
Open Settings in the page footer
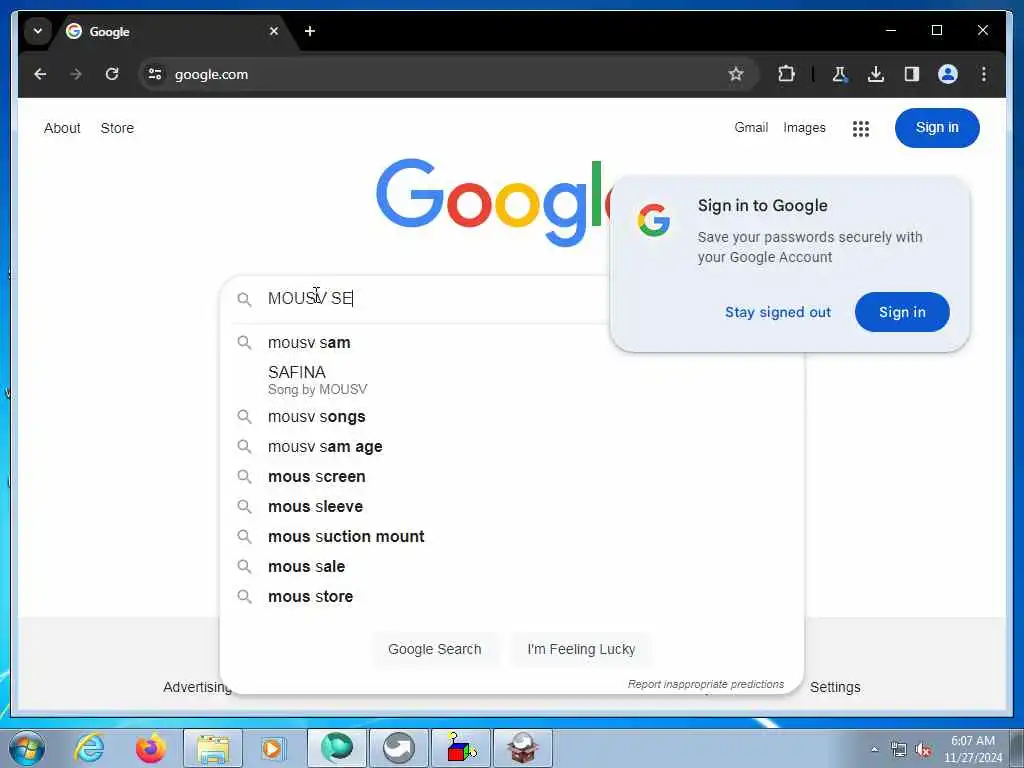[835, 687]
